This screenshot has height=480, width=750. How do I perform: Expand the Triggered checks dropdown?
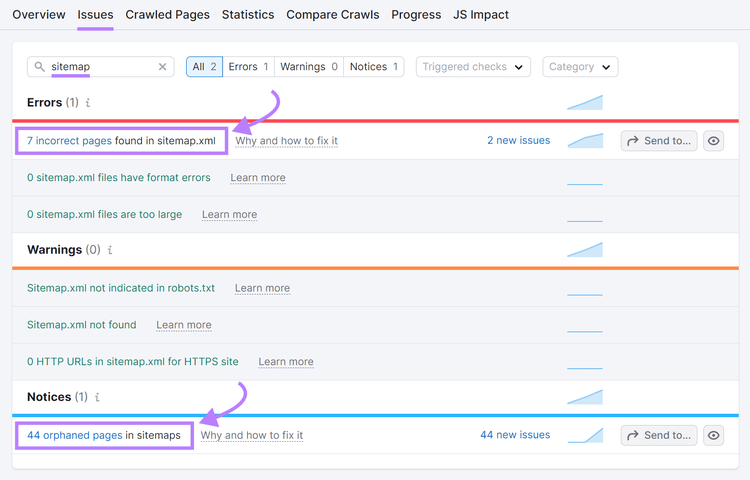tap(473, 67)
